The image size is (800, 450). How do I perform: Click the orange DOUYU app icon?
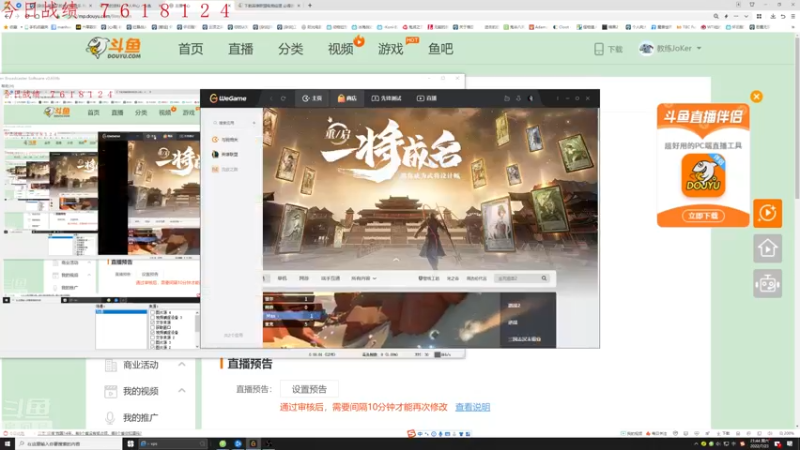pyautogui.click(x=703, y=176)
